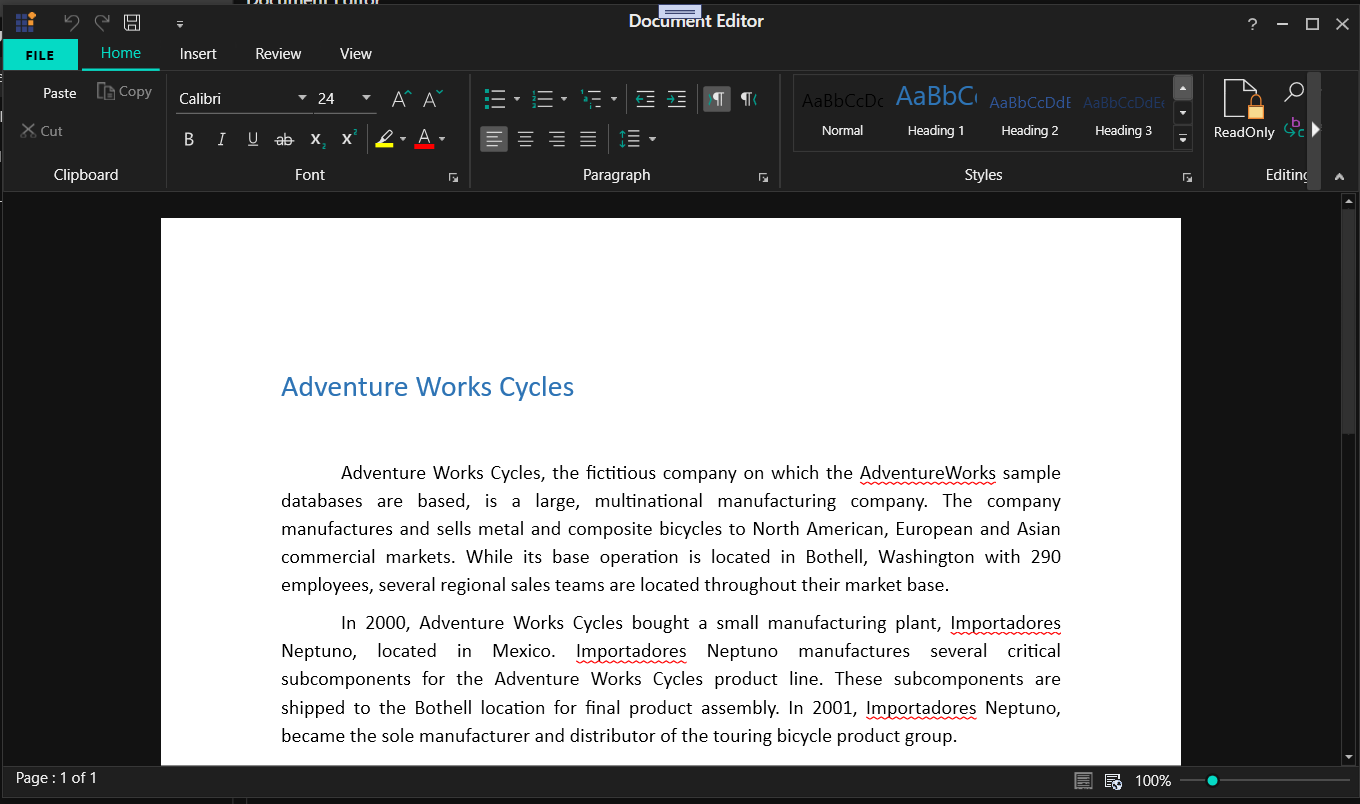Open the Line Spacing dropdown arrow
The width and height of the screenshot is (1360, 804).
tap(652, 139)
